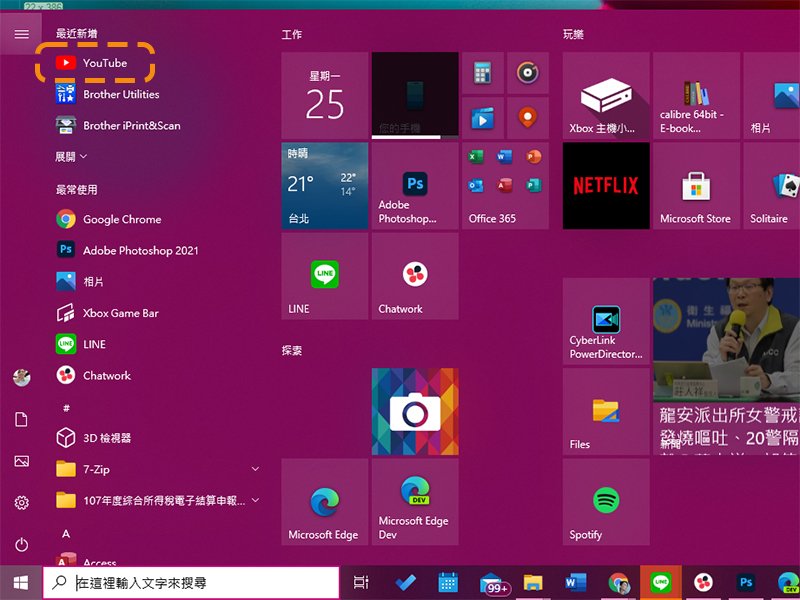This screenshot has width=800, height=600.
Task: Switch to Chatwork on the taskbar
Action: pos(704,583)
